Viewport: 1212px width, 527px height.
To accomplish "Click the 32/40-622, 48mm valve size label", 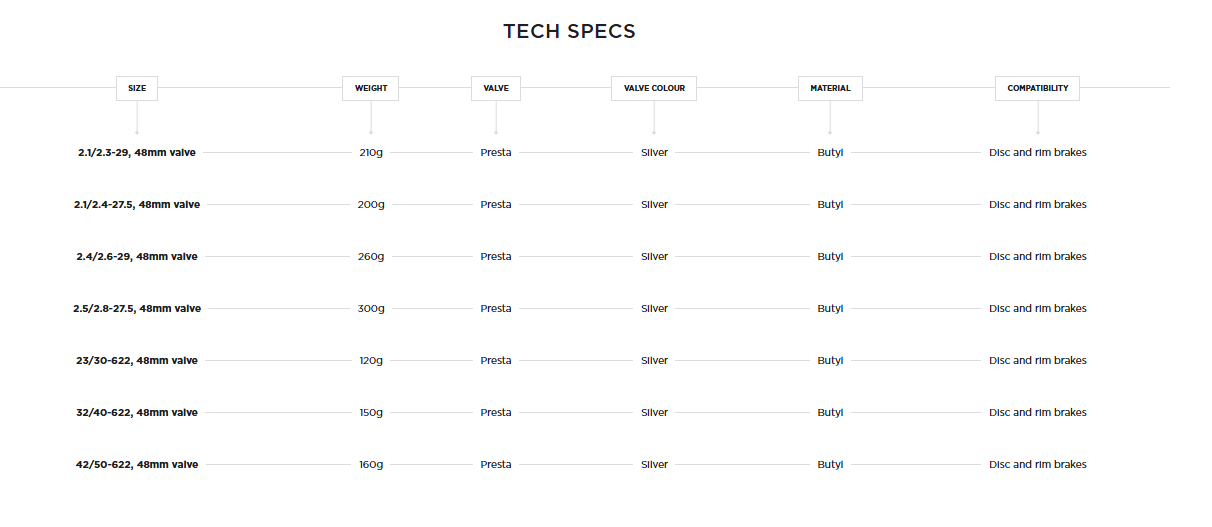I will (x=137, y=413).
